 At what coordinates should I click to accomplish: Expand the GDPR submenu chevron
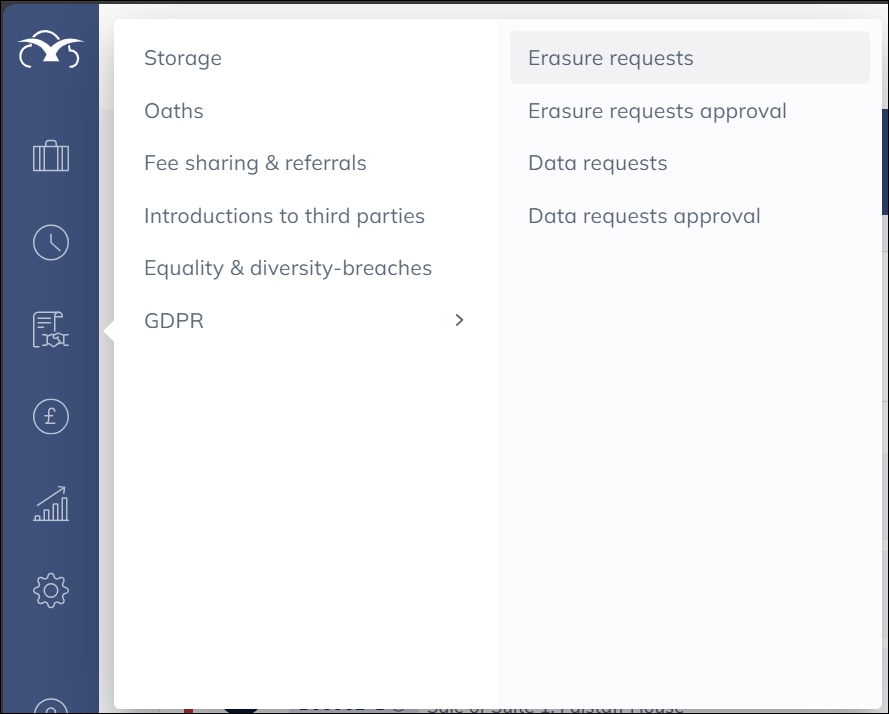point(459,320)
